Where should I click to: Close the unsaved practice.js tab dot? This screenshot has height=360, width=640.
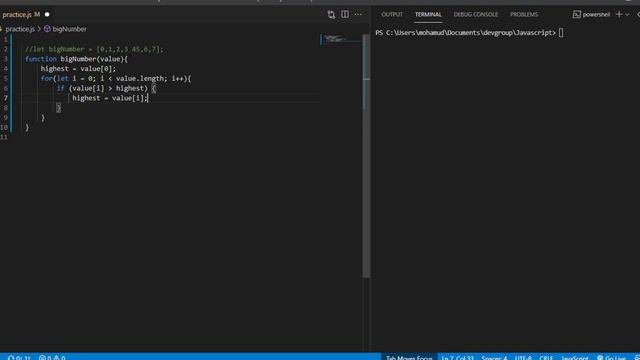(47, 14)
